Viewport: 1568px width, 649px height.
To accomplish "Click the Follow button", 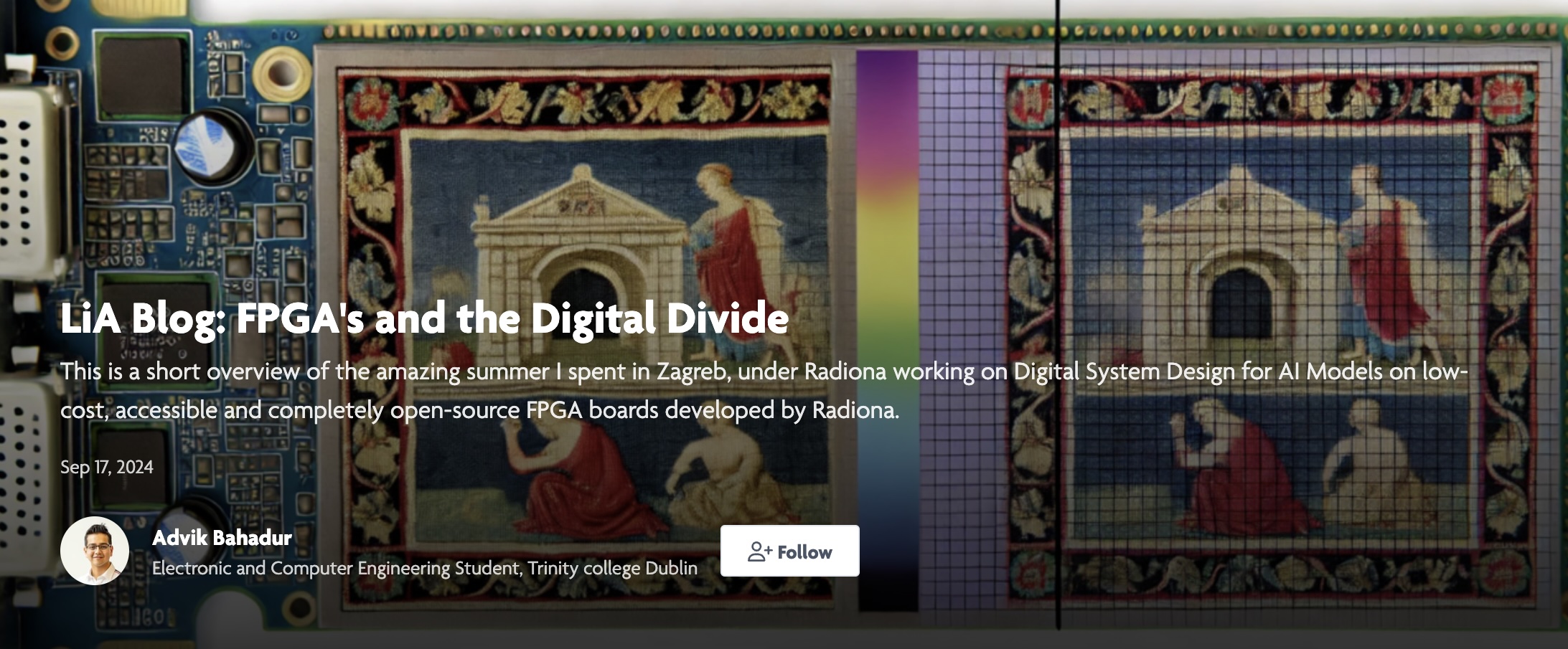I will [789, 551].
